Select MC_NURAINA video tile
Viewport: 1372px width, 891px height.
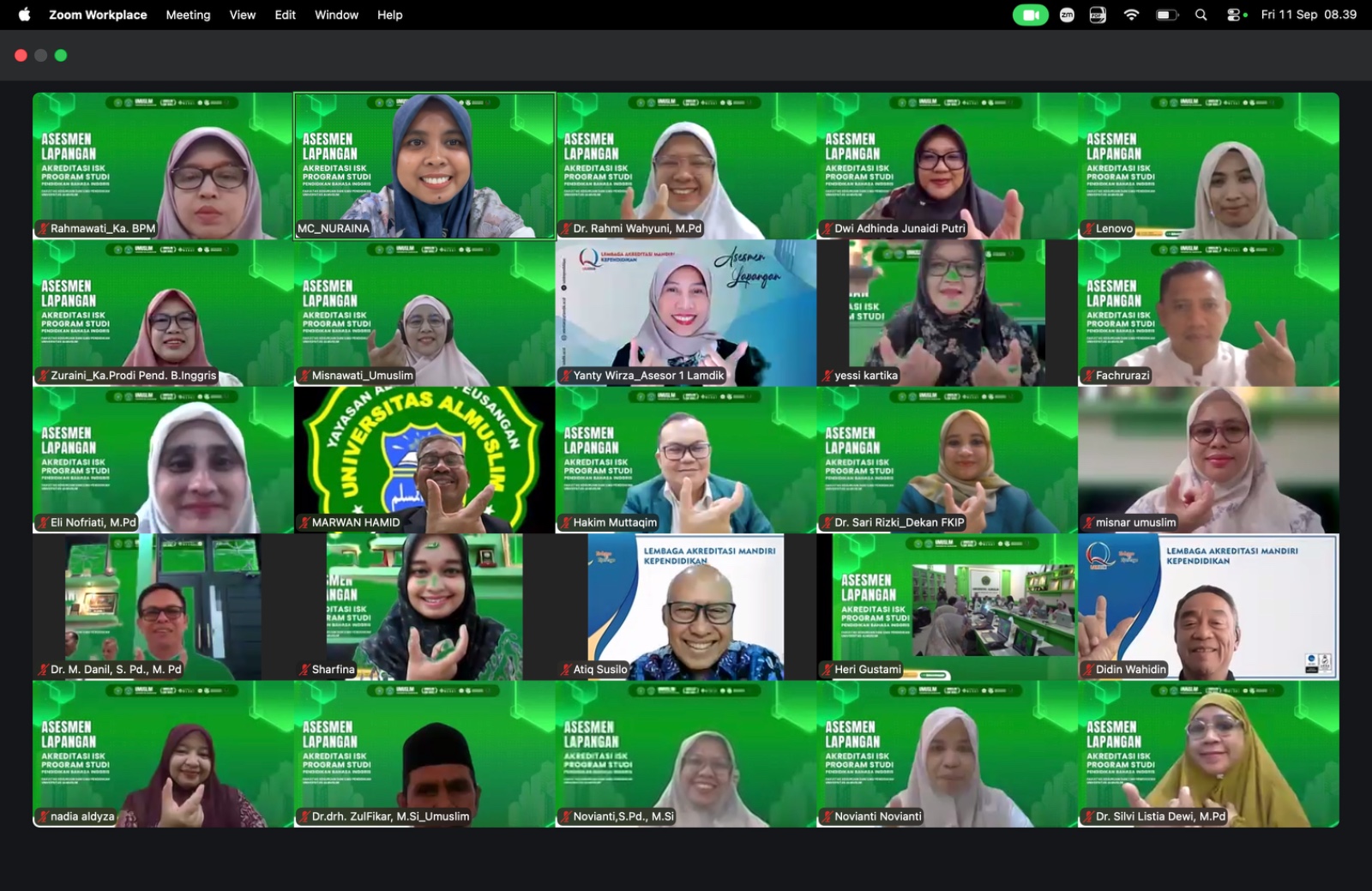coord(424,166)
